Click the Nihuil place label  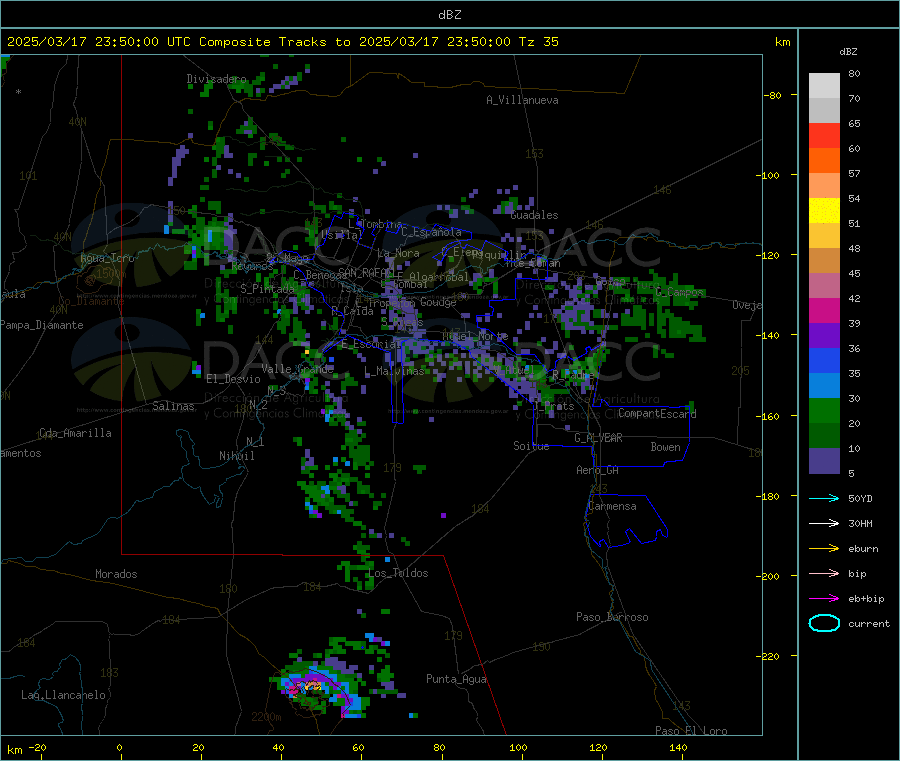[236, 456]
